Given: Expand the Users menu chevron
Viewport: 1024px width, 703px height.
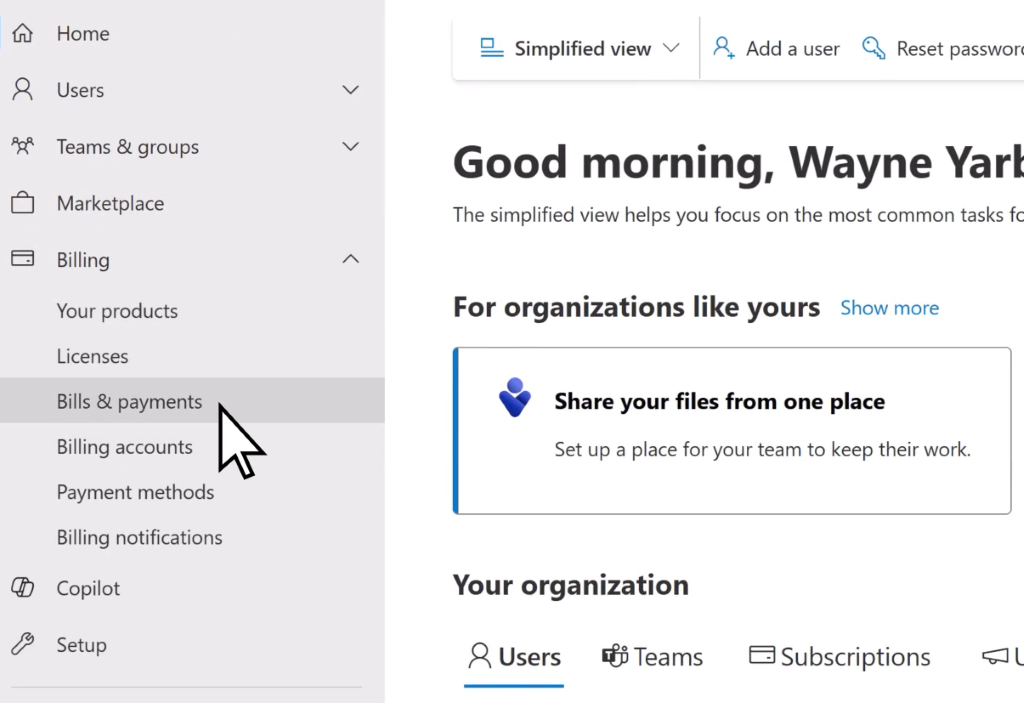Looking at the screenshot, I should [351, 90].
